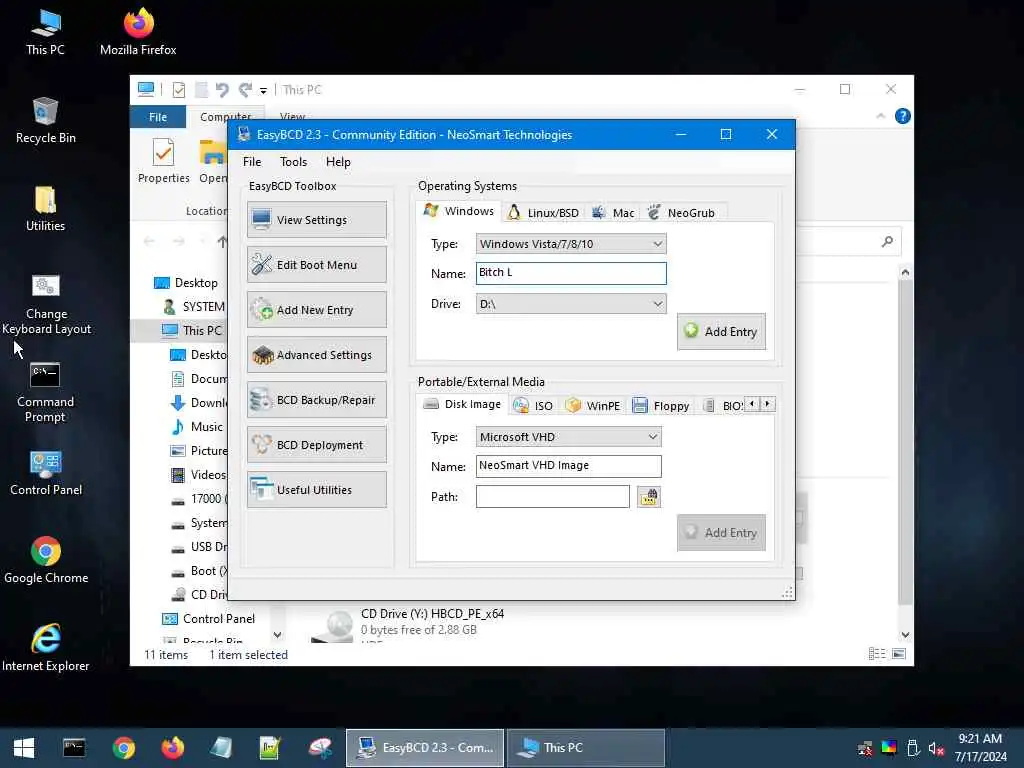Open EasyBCD Help menu
This screenshot has width=1024, height=768.
click(x=338, y=162)
